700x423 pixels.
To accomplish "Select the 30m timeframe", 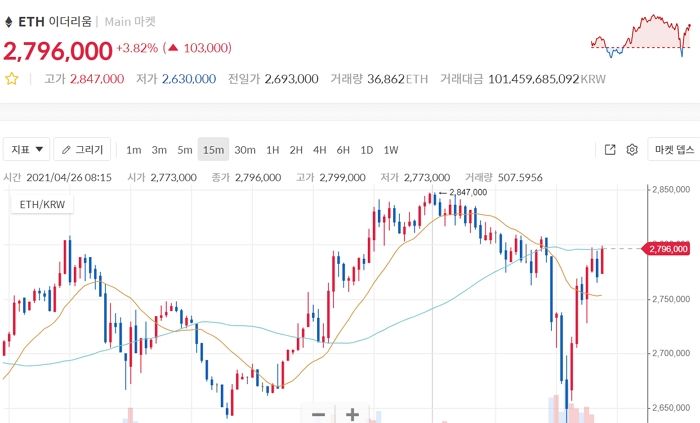I will pyautogui.click(x=245, y=150).
